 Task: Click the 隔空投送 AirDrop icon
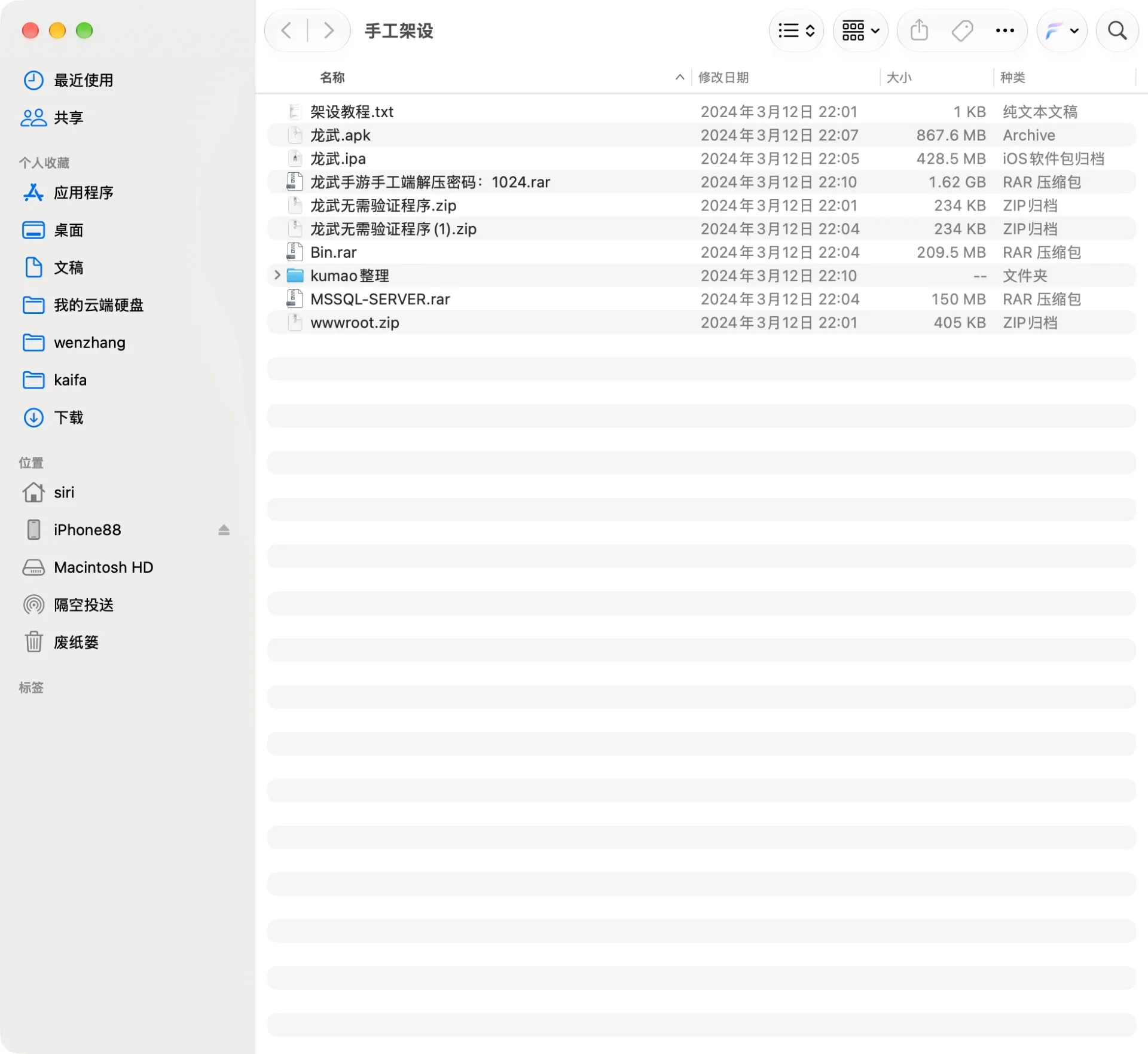33,605
